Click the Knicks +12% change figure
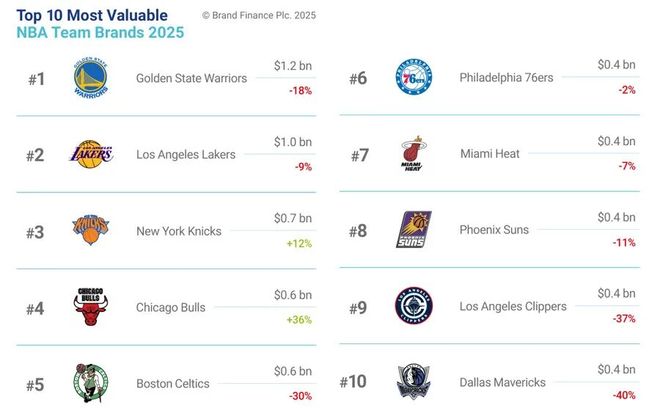 pos(297,243)
